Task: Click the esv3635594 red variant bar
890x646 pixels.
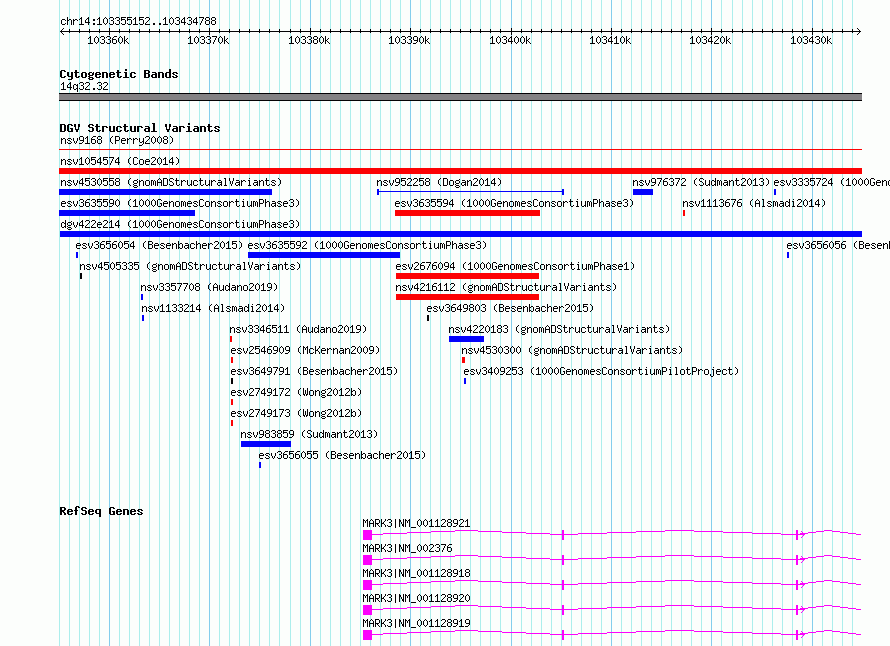Action: click(467, 213)
